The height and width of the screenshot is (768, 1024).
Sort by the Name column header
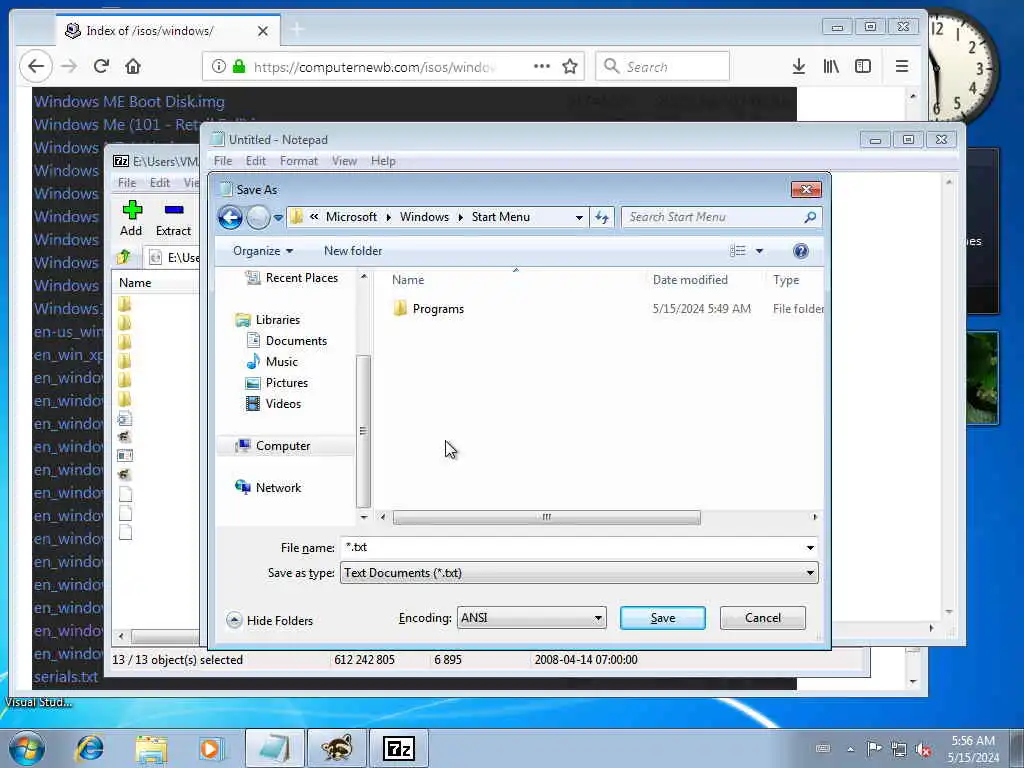[408, 280]
